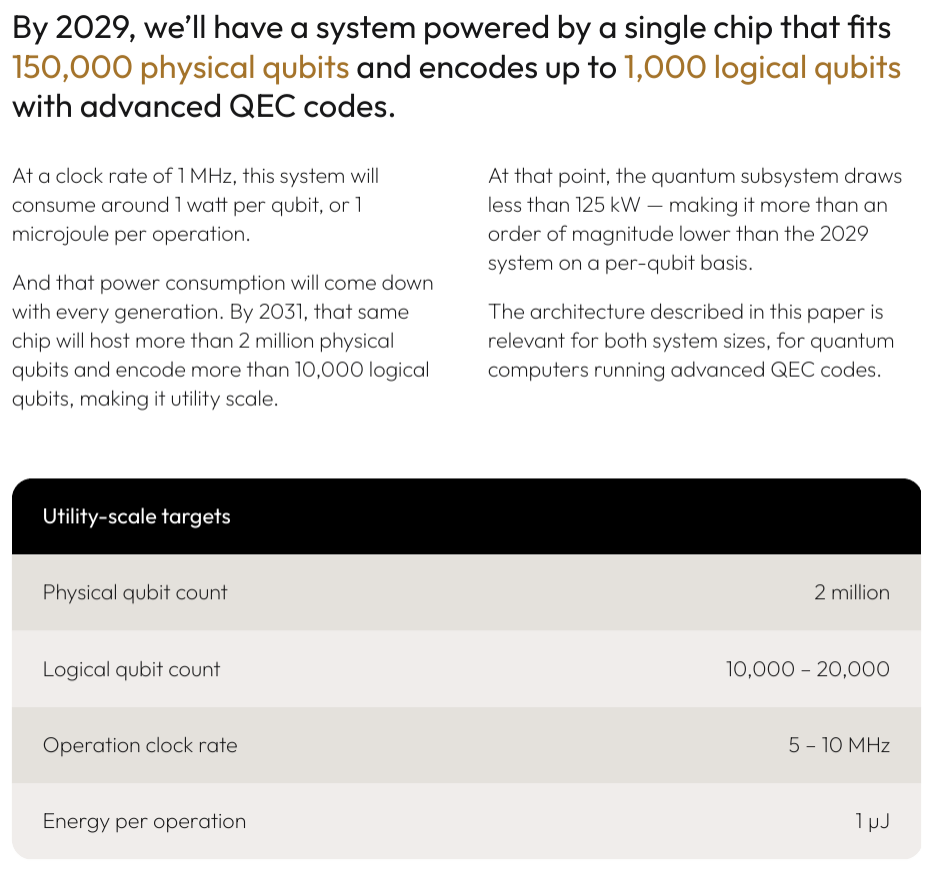Click the paragraph starting 'At a clock rate'
Image resolution: width=930 pixels, height=874 pixels.
[x=195, y=205]
